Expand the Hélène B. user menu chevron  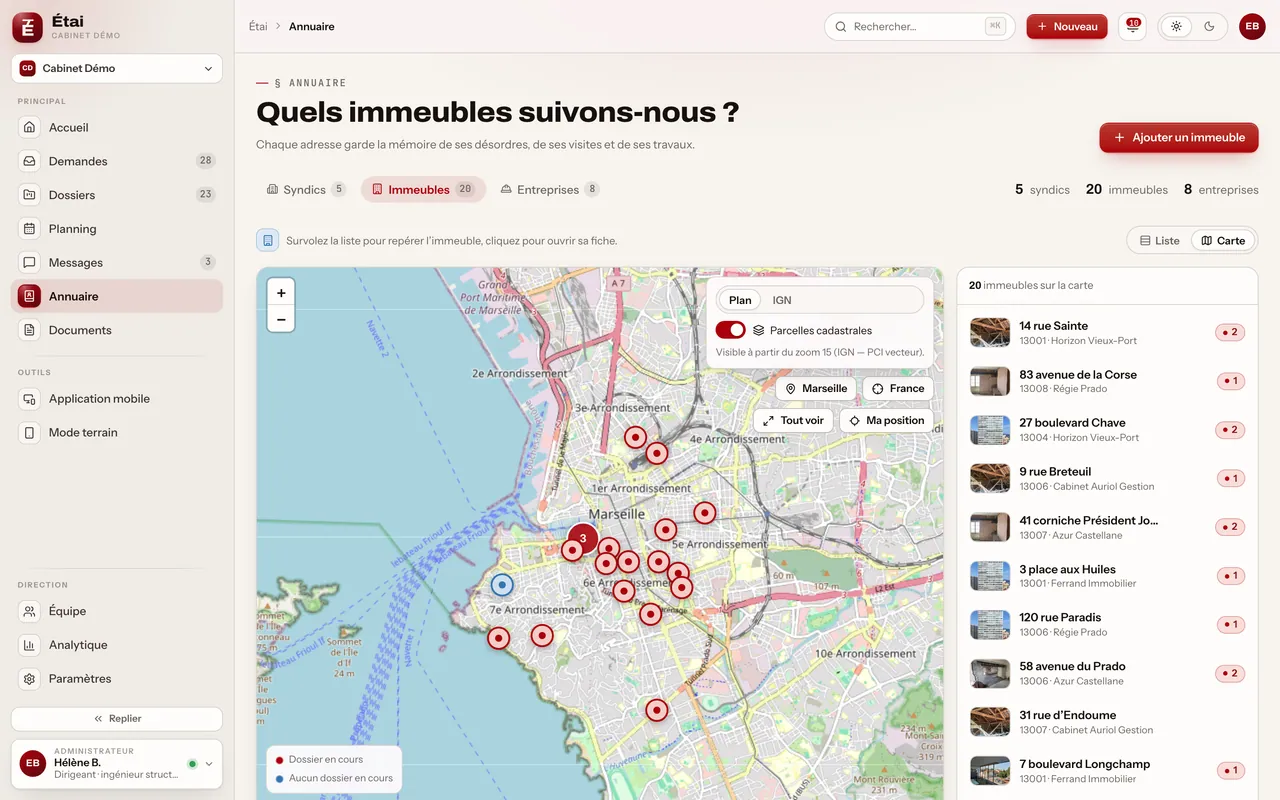pos(209,764)
